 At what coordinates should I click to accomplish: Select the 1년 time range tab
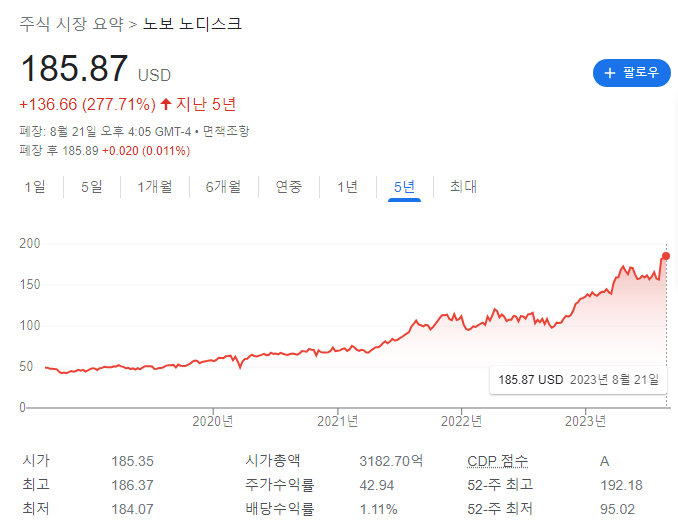347,187
